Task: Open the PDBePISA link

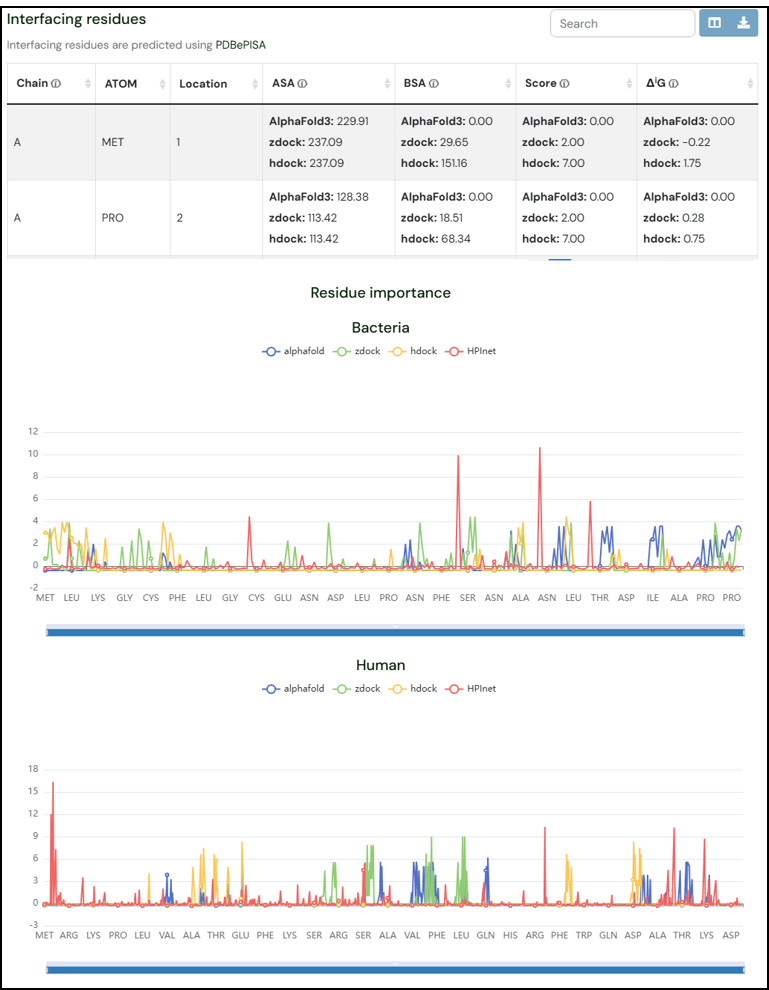Action: [240, 45]
